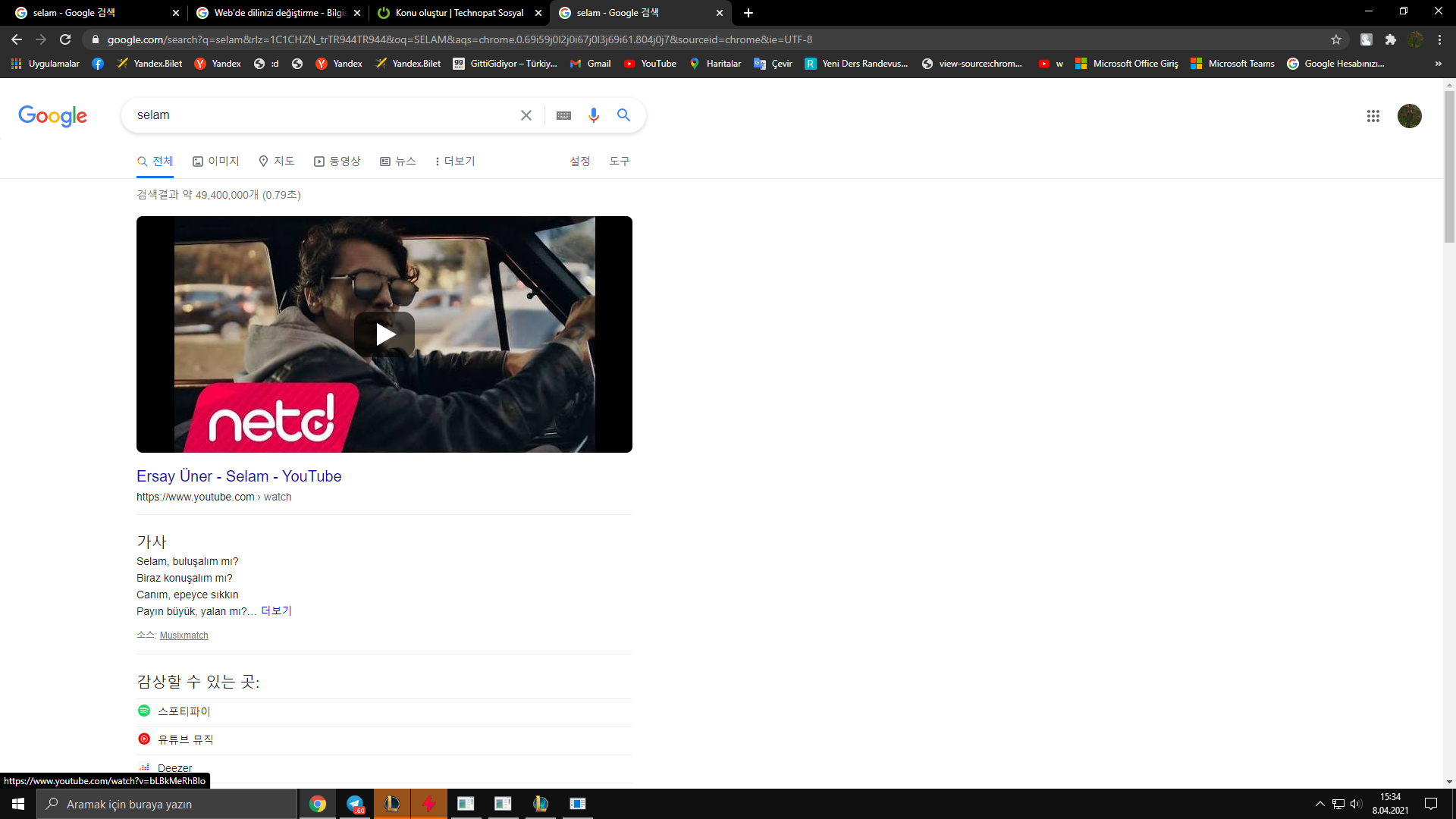Clear the search box with the X
This screenshot has height=819, width=1456.
pyautogui.click(x=526, y=115)
